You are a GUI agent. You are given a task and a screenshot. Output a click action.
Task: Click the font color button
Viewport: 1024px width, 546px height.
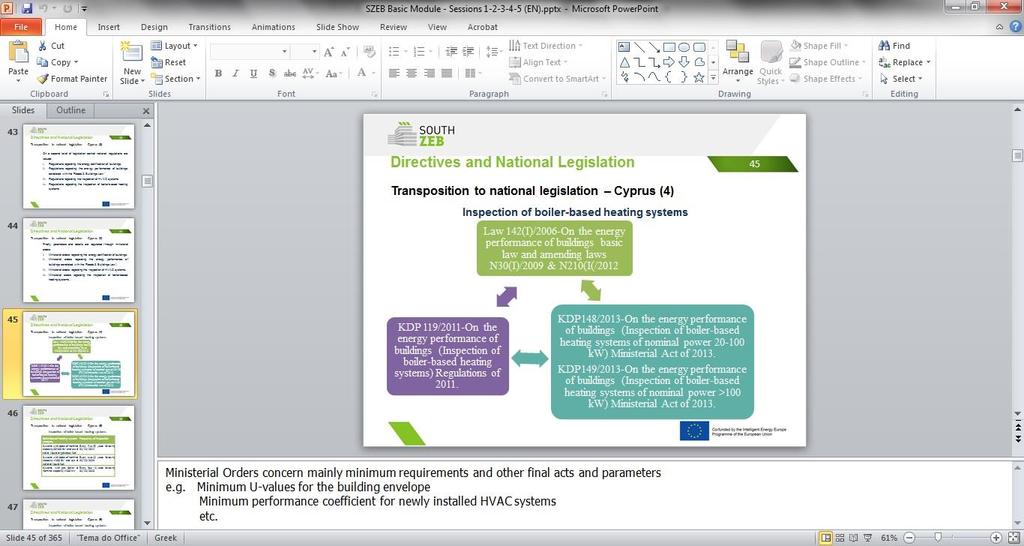[362, 73]
